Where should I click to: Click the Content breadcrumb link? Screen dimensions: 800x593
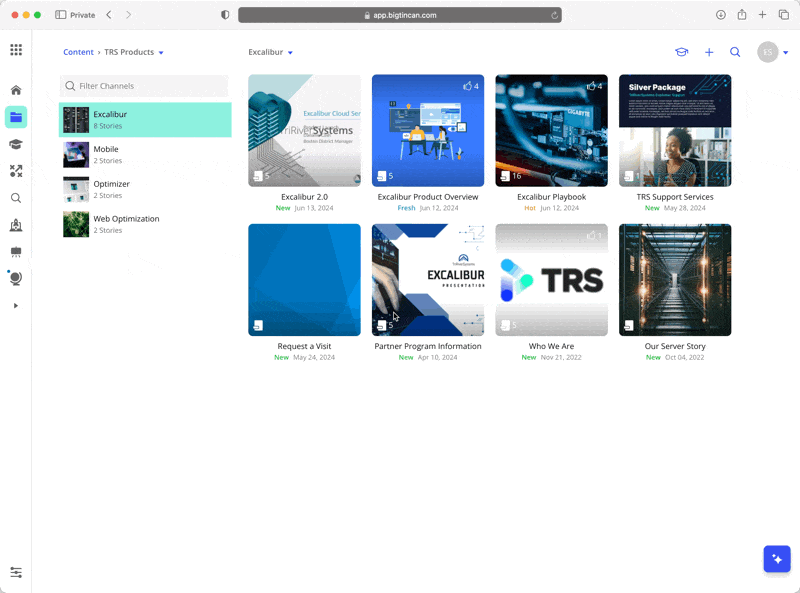click(x=78, y=52)
